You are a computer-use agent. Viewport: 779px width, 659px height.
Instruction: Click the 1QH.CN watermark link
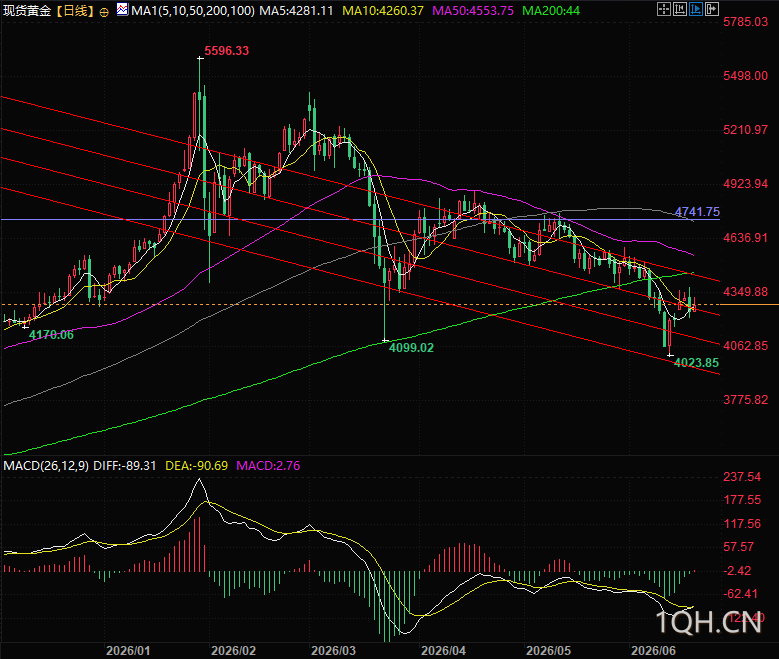(708, 622)
